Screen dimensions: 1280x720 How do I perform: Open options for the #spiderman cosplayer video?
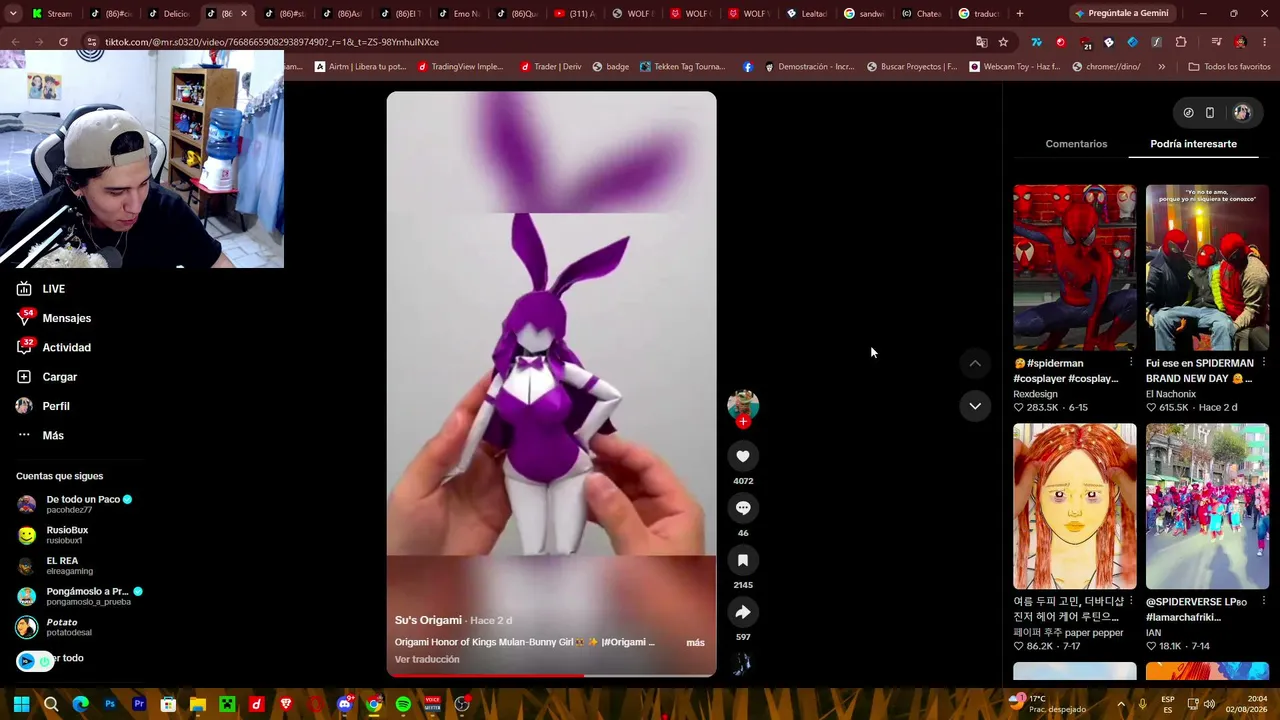pos(1131,363)
